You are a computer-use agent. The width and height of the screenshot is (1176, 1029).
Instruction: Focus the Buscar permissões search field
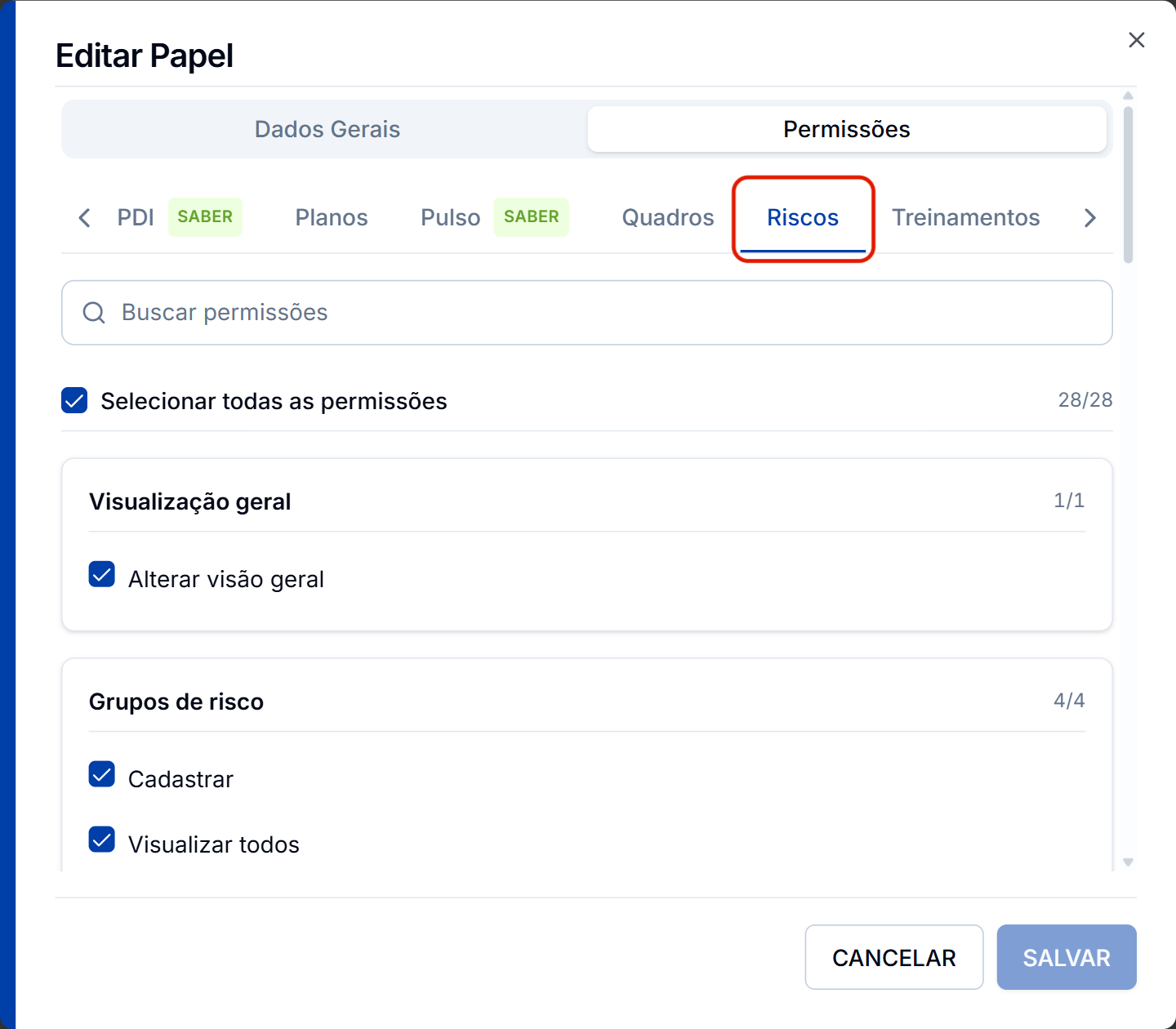point(587,313)
